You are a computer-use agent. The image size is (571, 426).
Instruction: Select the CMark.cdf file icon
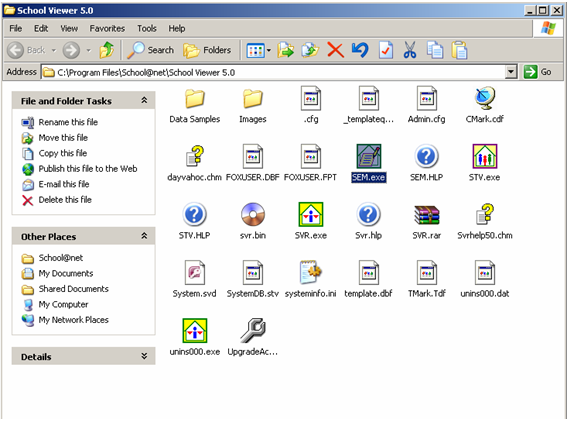click(485, 98)
